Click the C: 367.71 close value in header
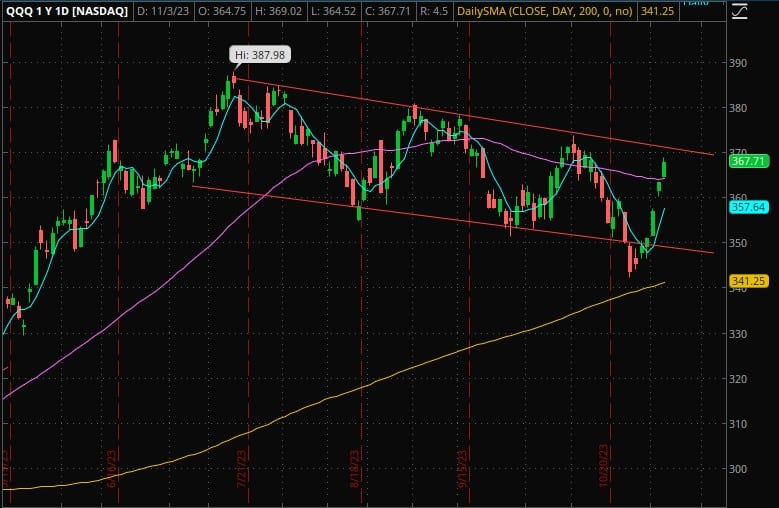 (x=389, y=11)
